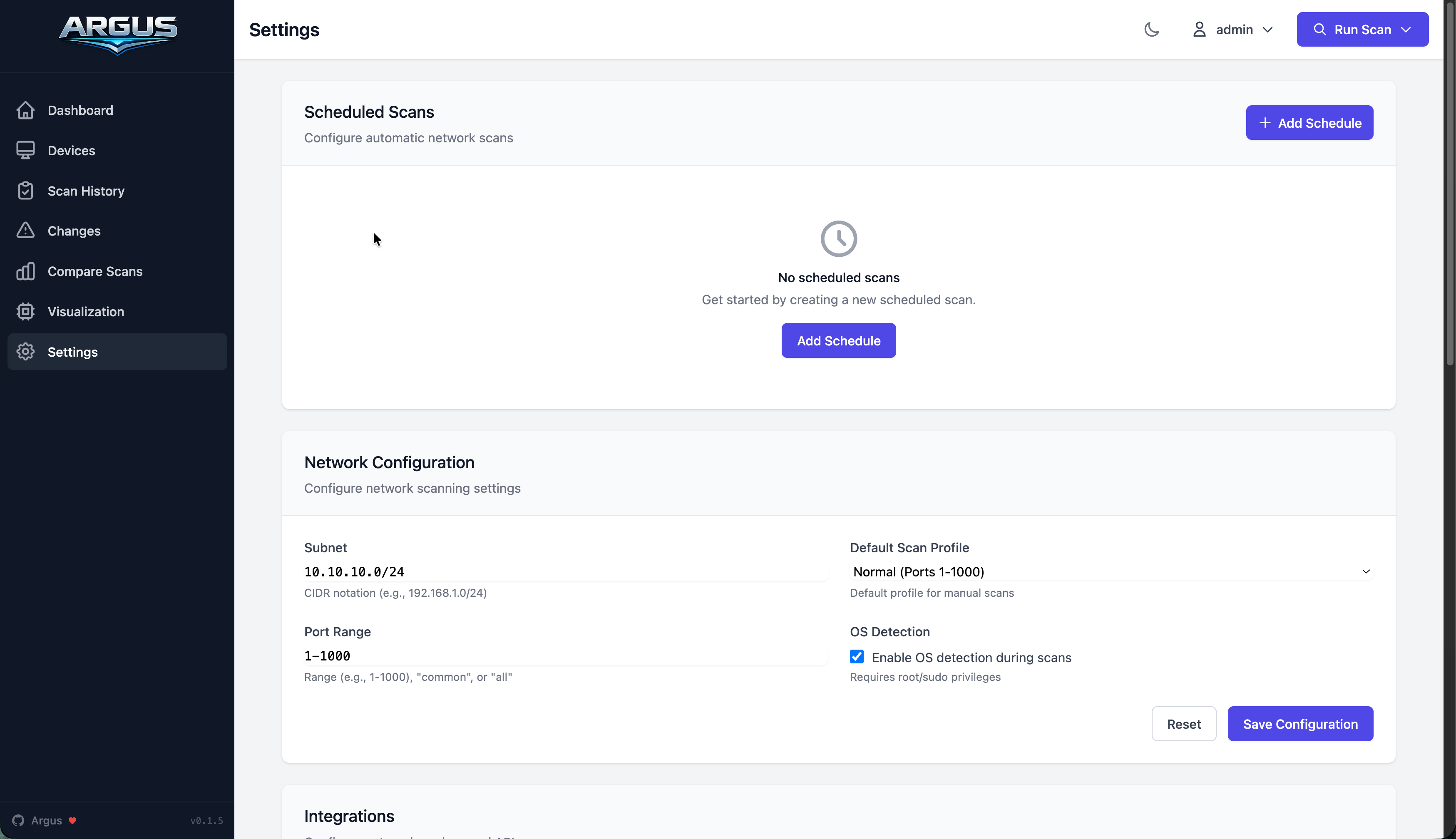Viewport: 1456px width, 839px height.
Task: Click the GitHub icon next to Argus
Action: (19, 820)
